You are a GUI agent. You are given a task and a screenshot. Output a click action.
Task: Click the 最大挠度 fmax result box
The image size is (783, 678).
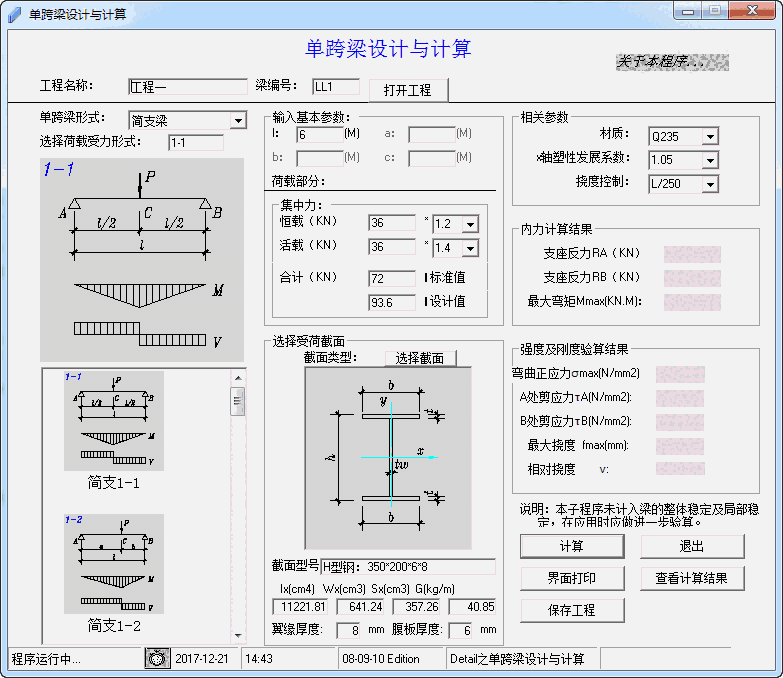click(680, 446)
